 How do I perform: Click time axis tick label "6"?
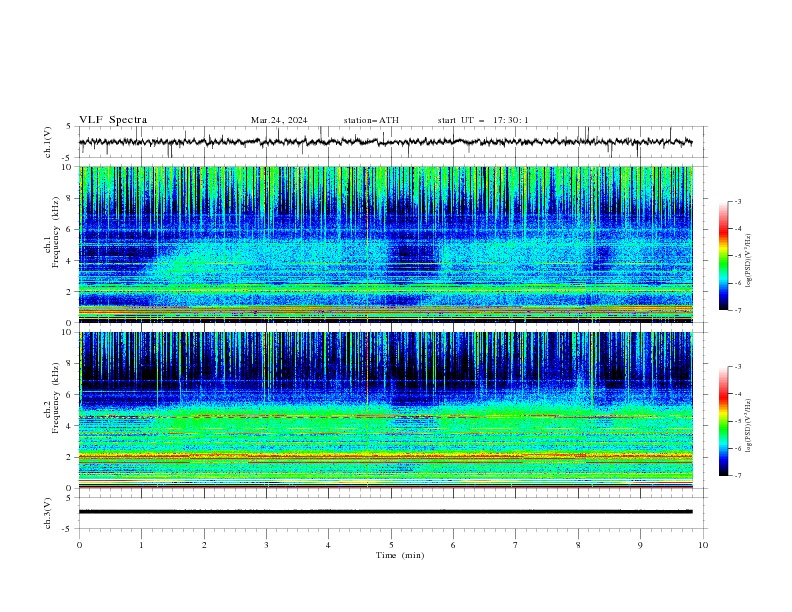[x=453, y=545]
